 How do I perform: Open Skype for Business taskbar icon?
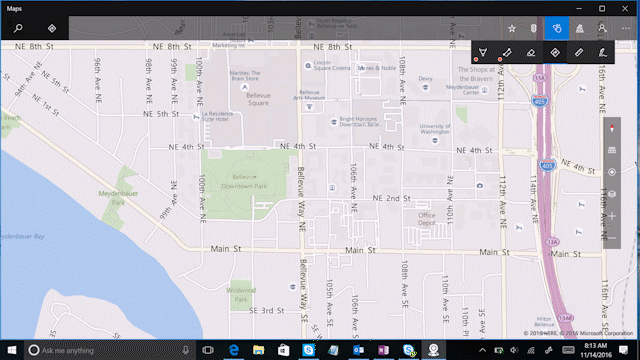point(409,350)
